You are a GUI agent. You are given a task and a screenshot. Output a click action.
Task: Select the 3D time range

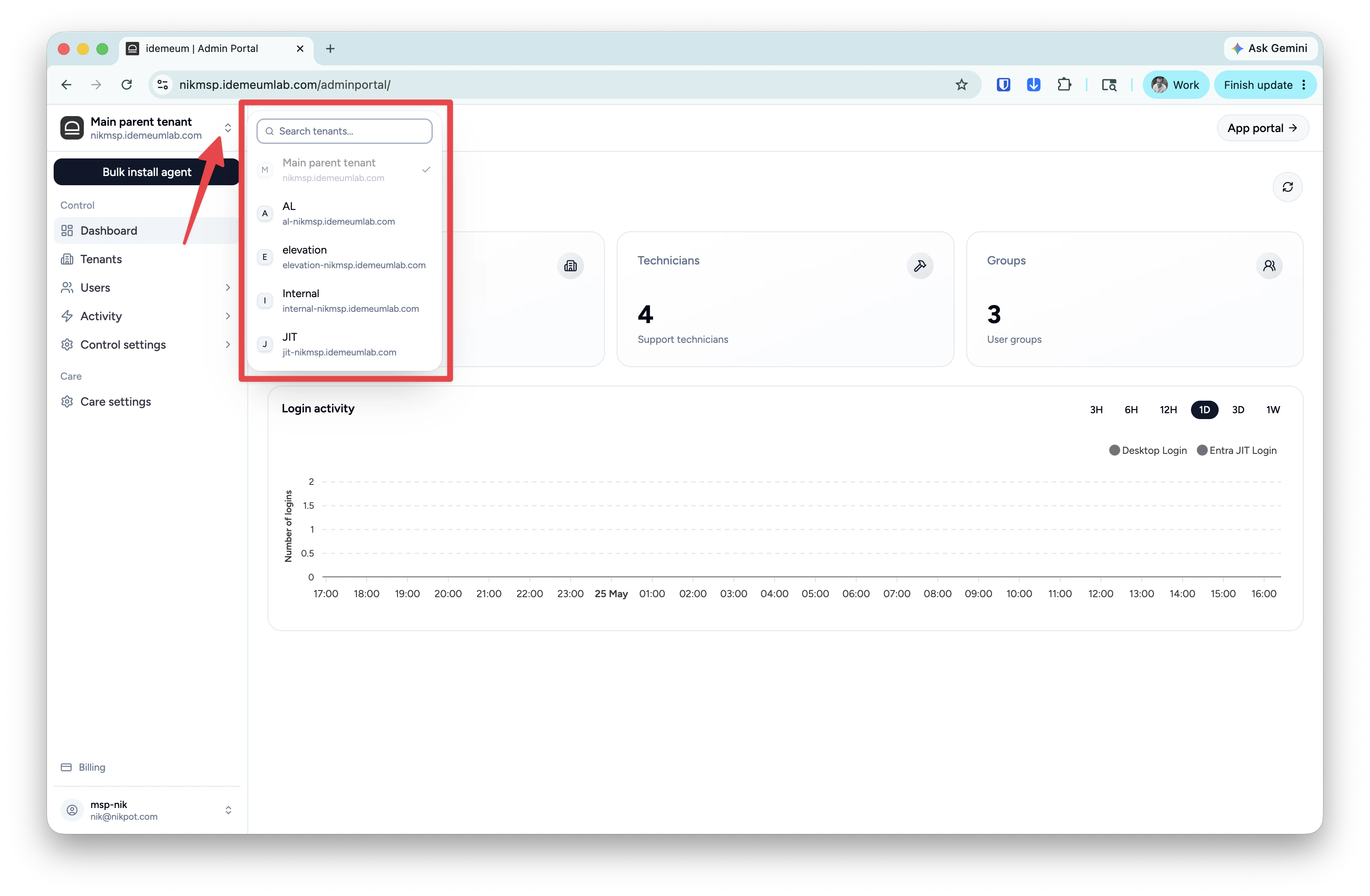coord(1238,410)
